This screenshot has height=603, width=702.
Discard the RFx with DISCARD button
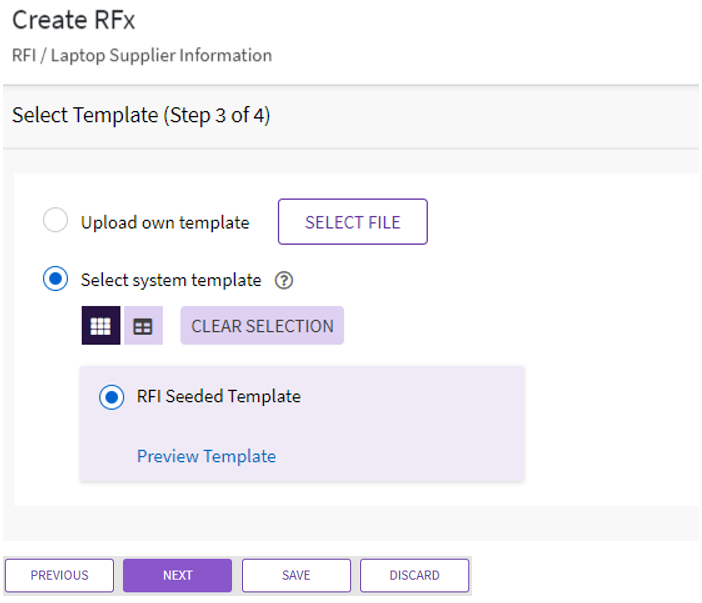(x=414, y=575)
